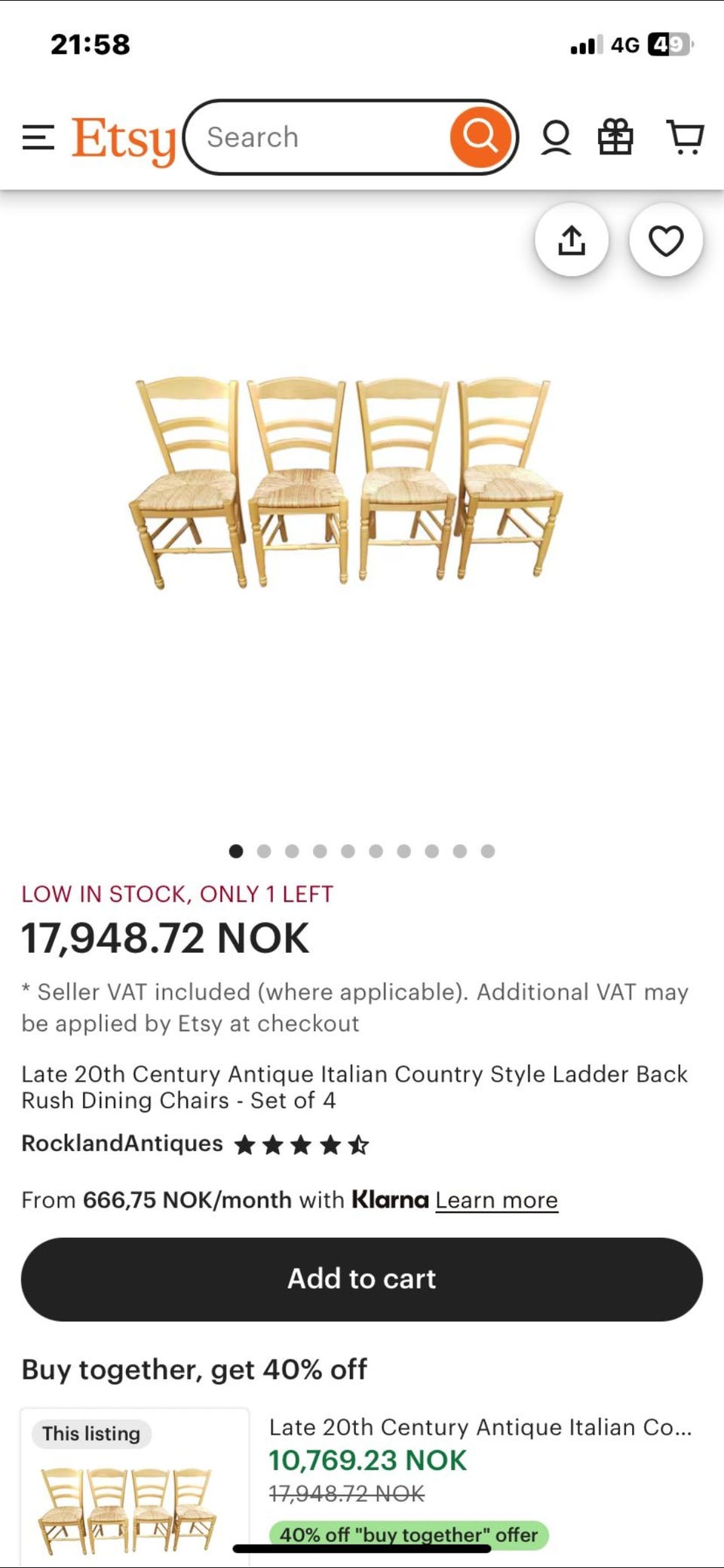Viewport: 724px width, 1568px height.
Task: Open the Klarna Learn more link
Action: (496, 1199)
